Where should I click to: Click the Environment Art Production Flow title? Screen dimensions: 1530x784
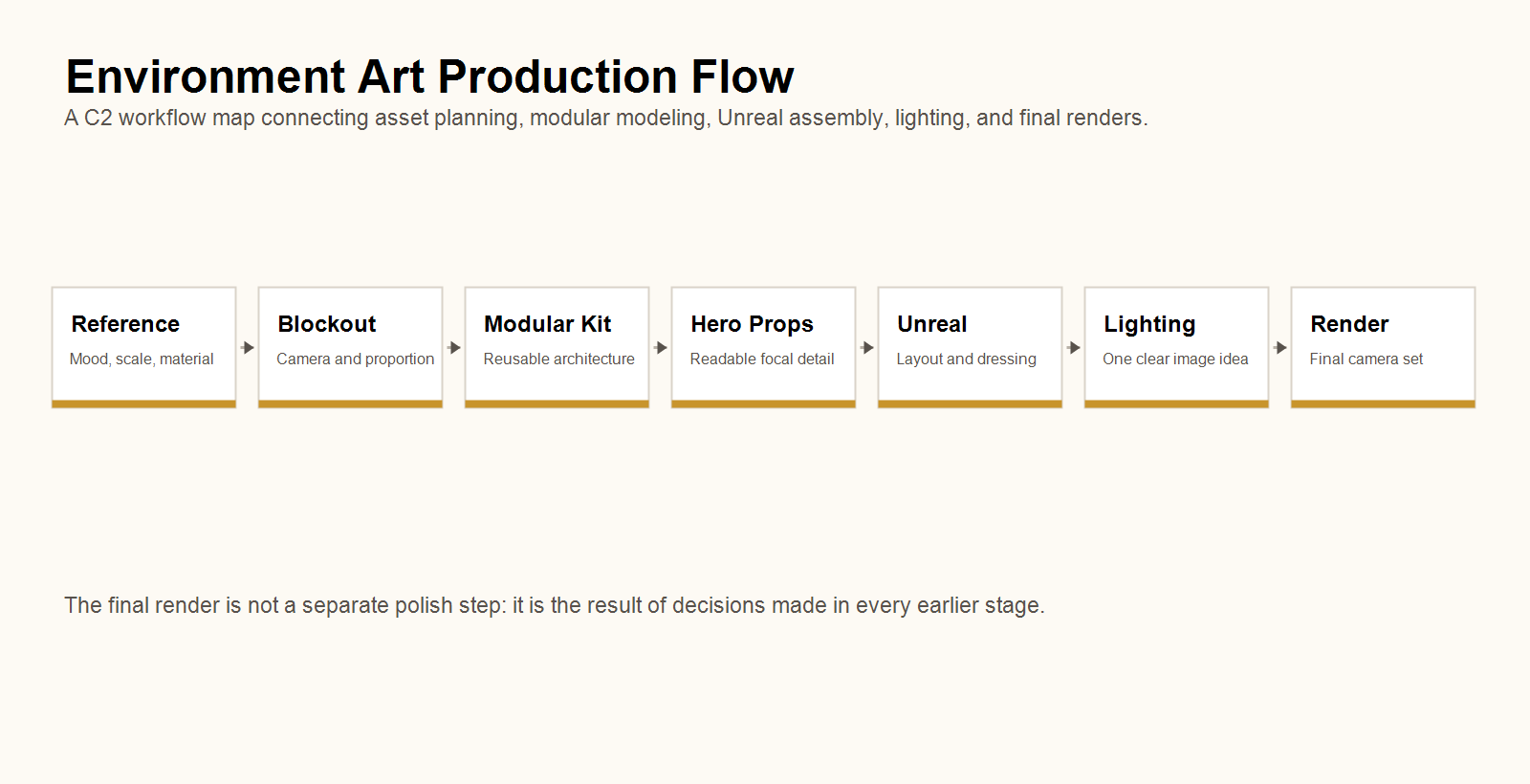click(x=429, y=76)
